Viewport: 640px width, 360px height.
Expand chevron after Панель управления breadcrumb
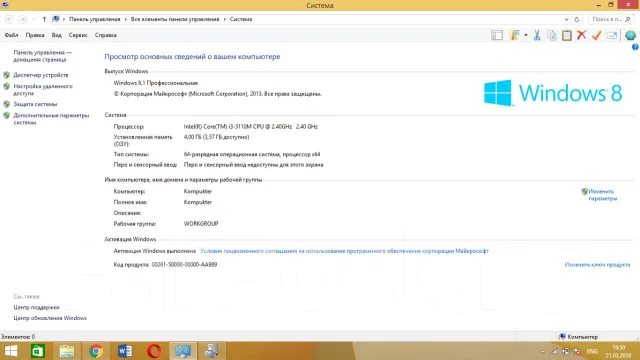pyautogui.click(x=125, y=19)
